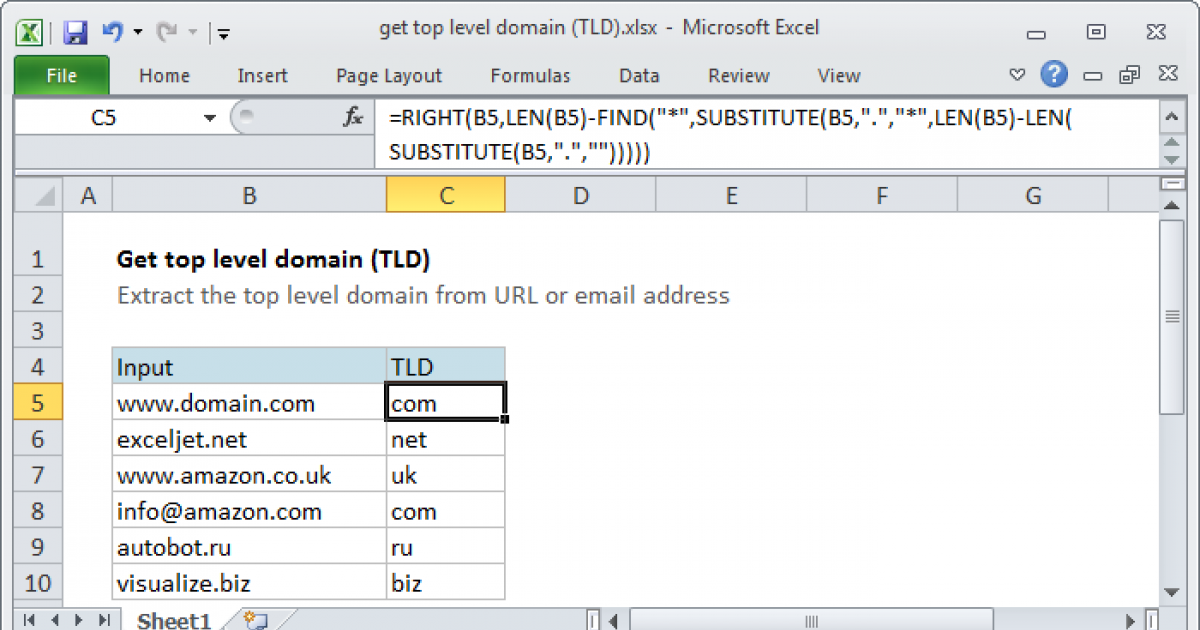Screen dimensions: 1200x630
Task: Save the workbook via Quick Access Toolbar
Action: (x=74, y=28)
